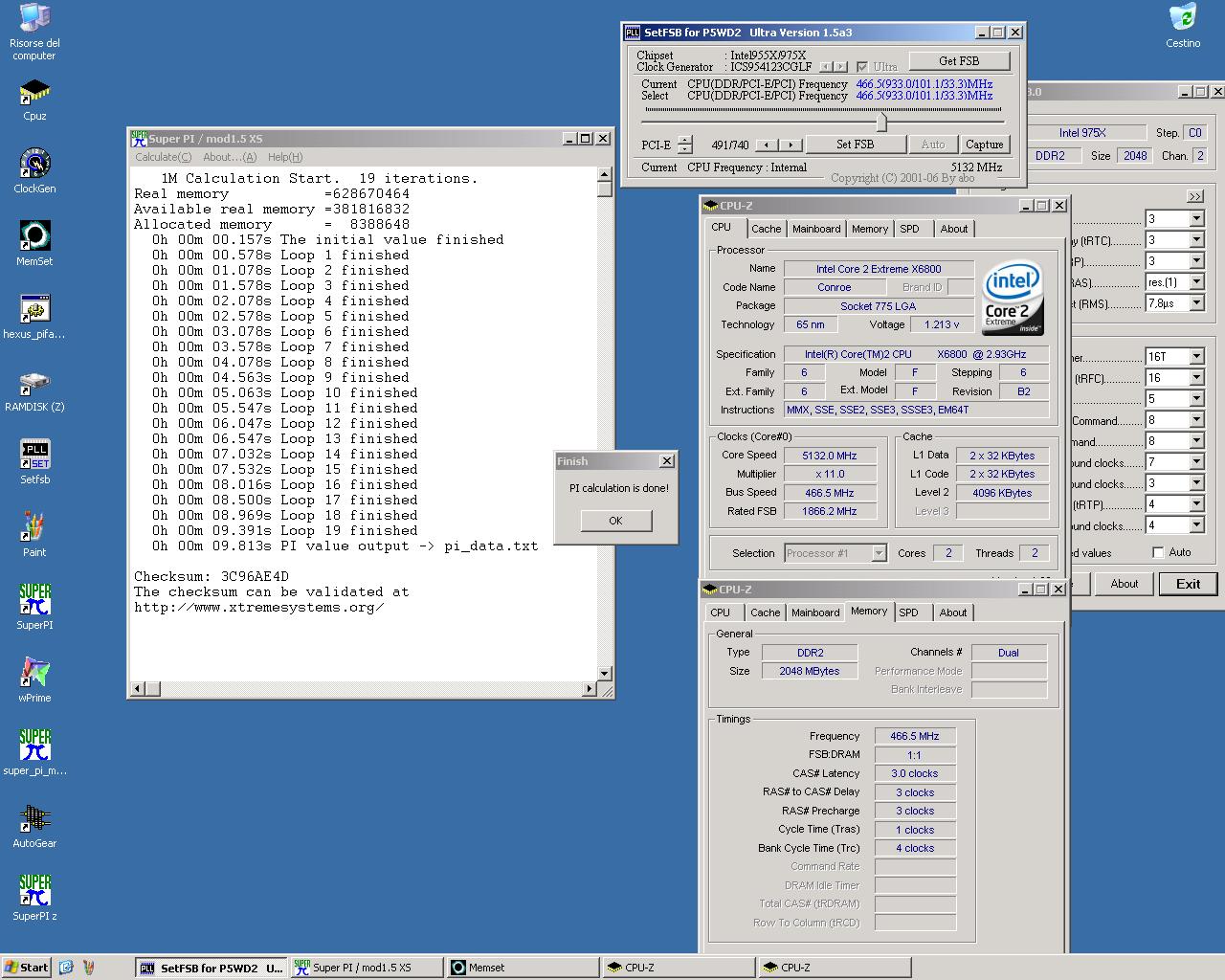This screenshot has width=1225, height=980.
Task: Click MemSet double-arrow expand button
Action: (x=1195, y=196)
